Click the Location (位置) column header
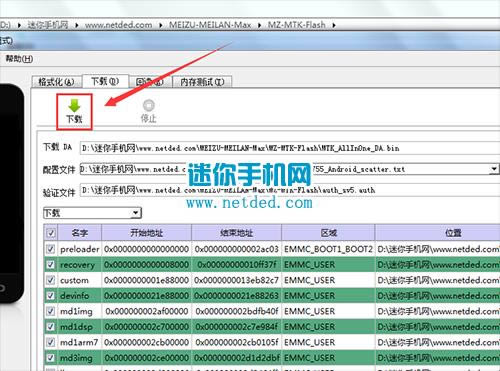The height and width of the screenshot is (371, 500). 438,233
